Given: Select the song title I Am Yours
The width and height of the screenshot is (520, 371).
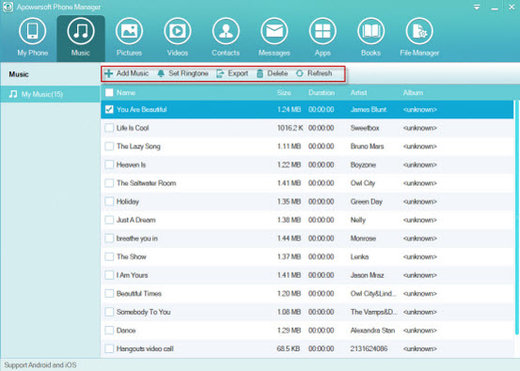Looking at the screenshot, I should [x=132, y=275].
